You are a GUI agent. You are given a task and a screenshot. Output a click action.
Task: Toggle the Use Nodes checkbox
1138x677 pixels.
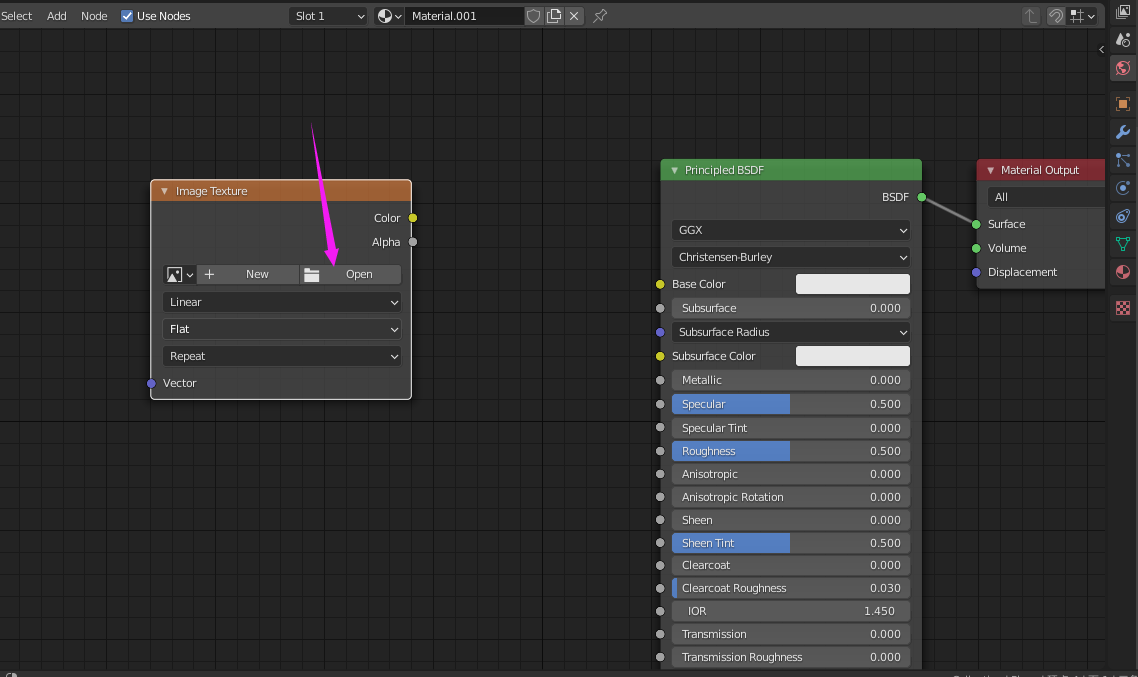[x=127, y=16]
